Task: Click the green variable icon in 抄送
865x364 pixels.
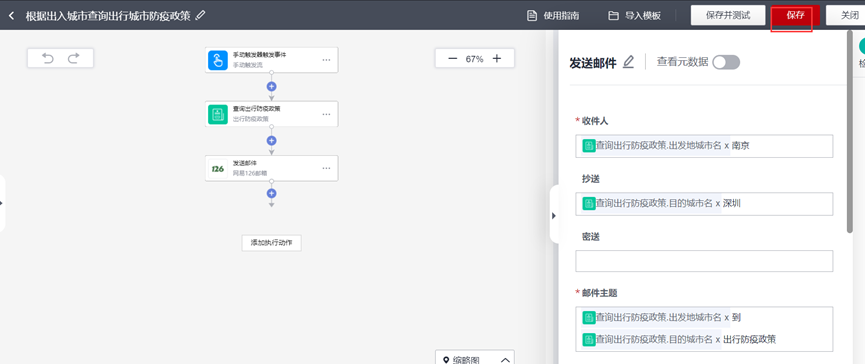Action: [589, 204]
